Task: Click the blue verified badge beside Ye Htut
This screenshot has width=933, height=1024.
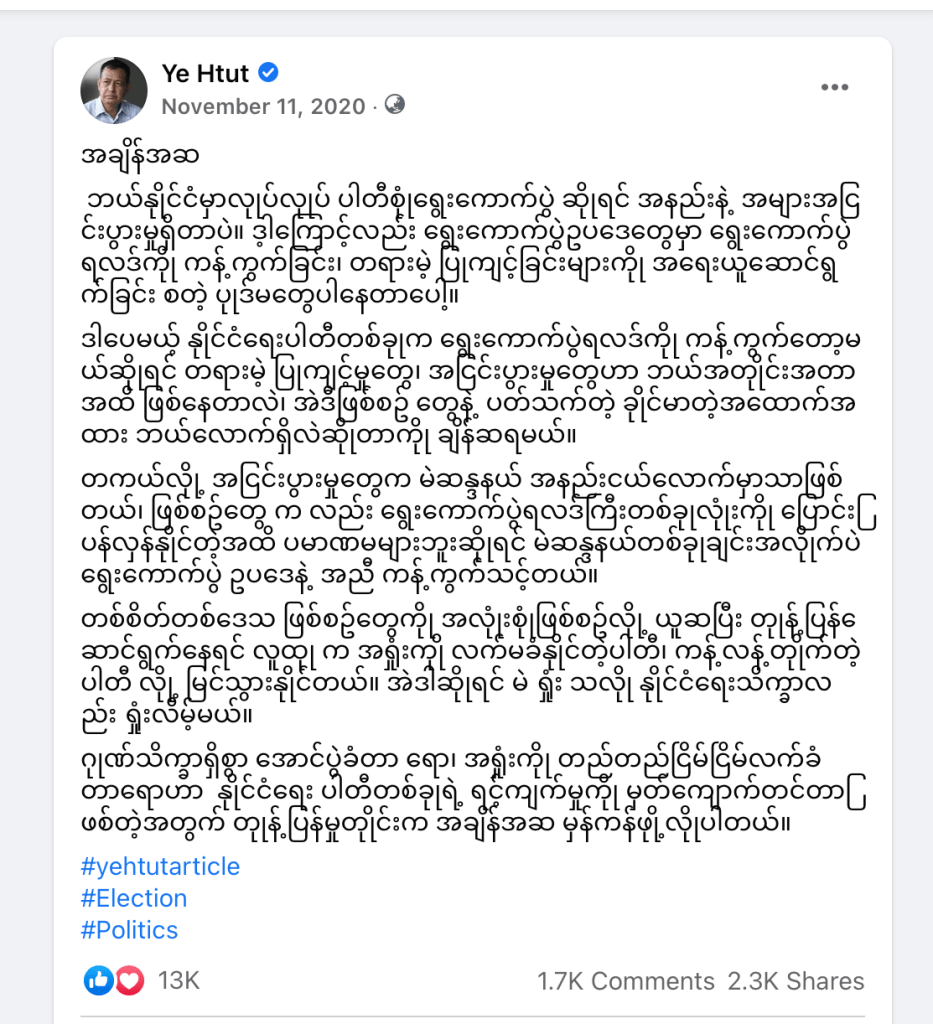Action: (x=269, y=72)
